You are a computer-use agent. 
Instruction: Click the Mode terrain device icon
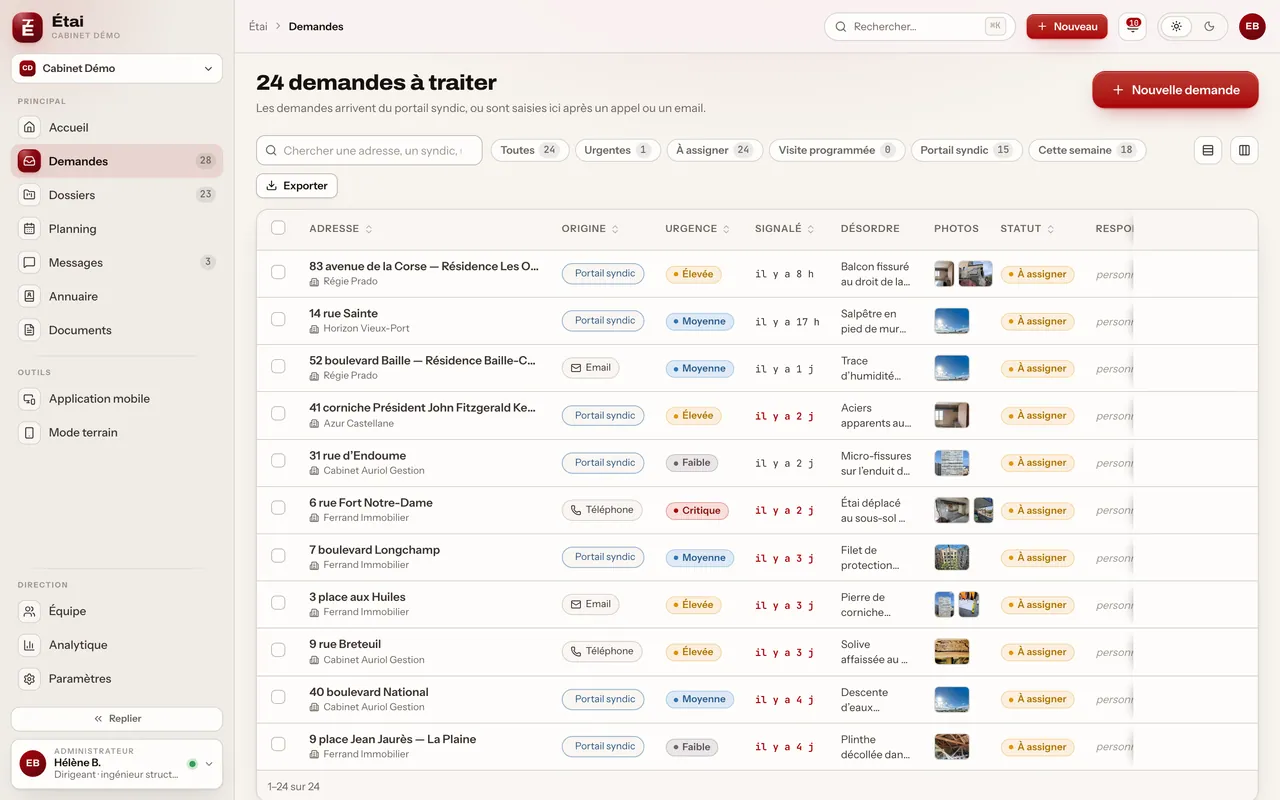[30, 433]
